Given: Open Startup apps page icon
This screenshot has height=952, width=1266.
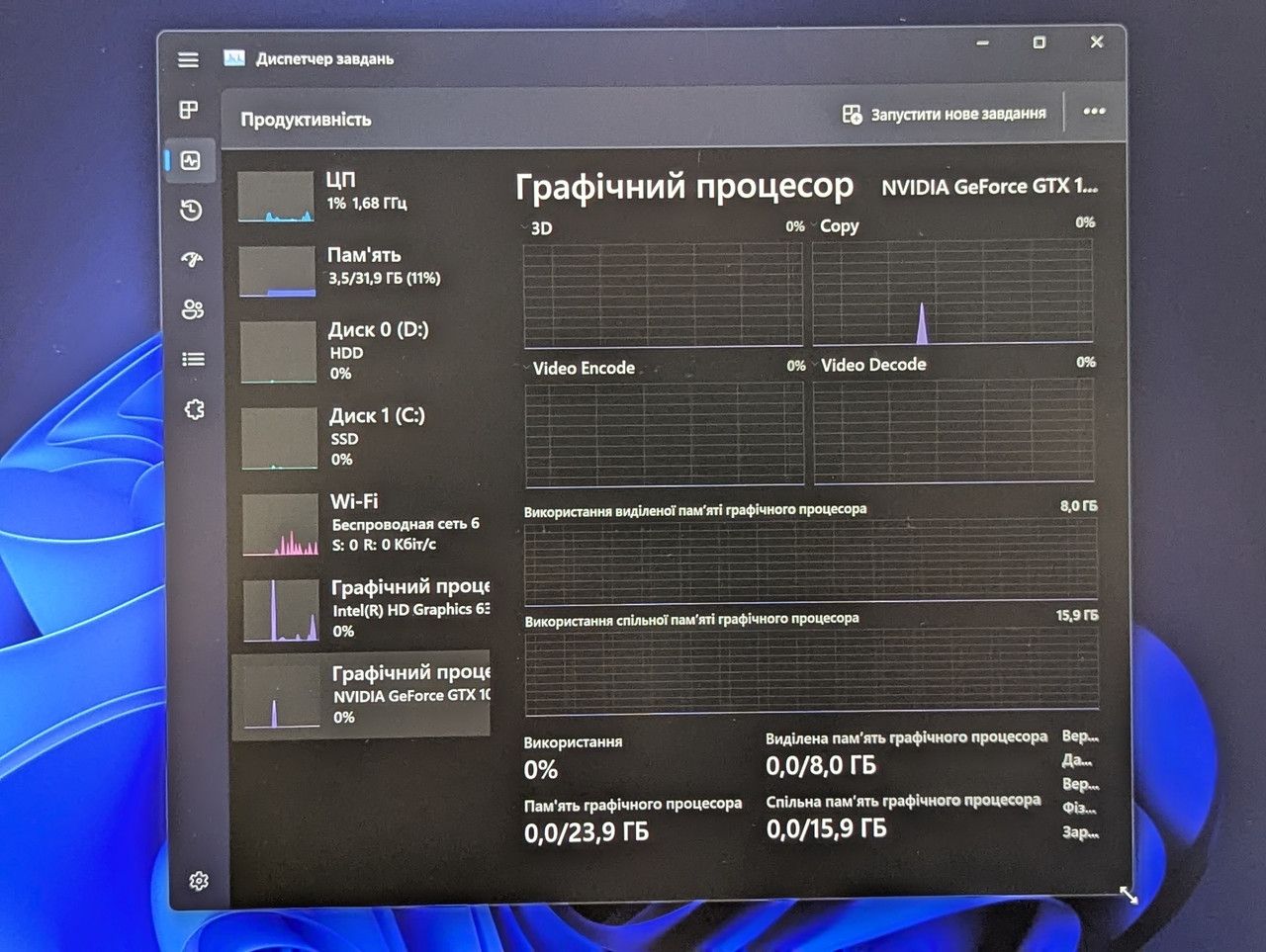Looking at the screenshot, I should [192, 260].
